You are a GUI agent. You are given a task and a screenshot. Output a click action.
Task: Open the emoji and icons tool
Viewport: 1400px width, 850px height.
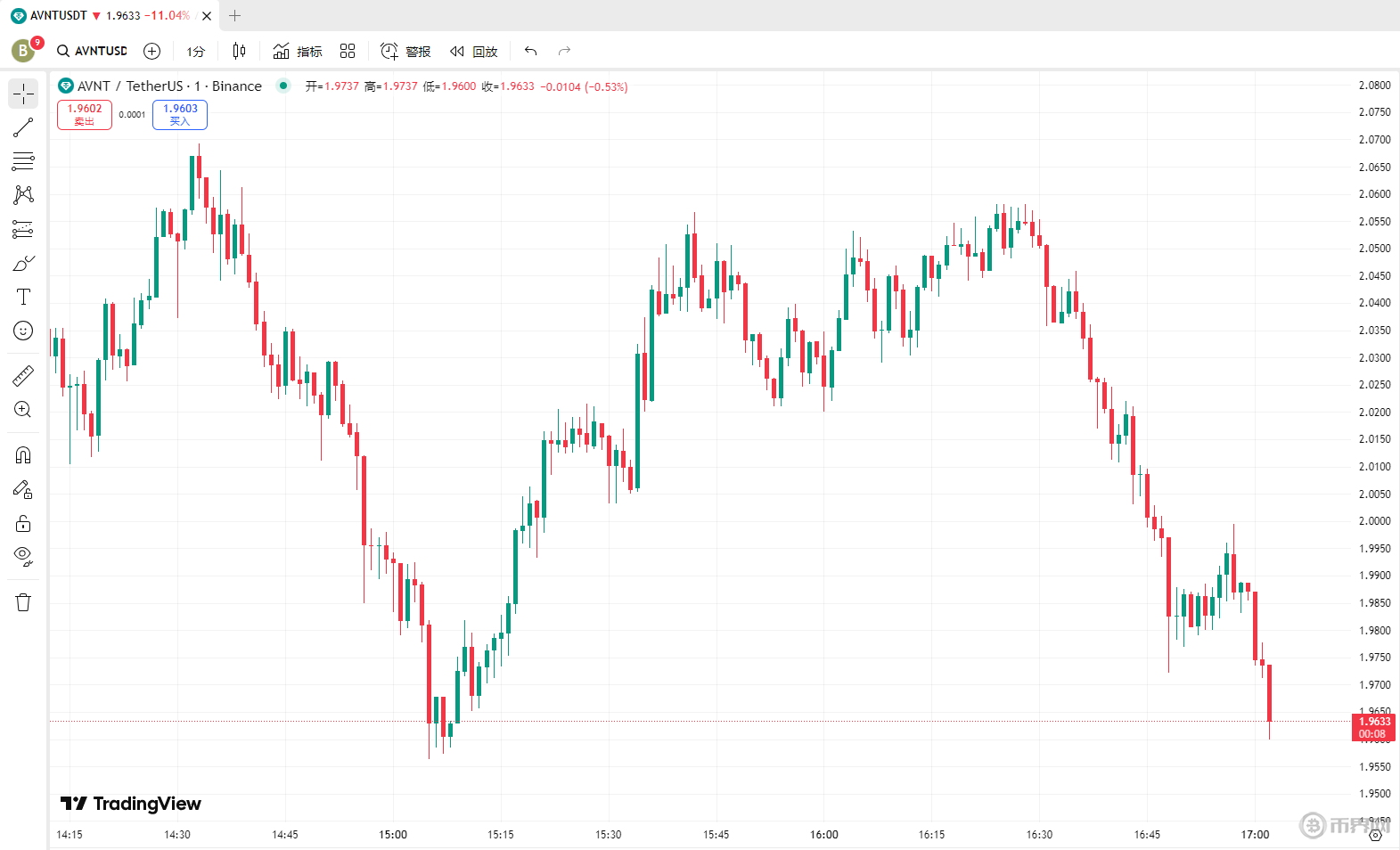(x=23, y=331)
